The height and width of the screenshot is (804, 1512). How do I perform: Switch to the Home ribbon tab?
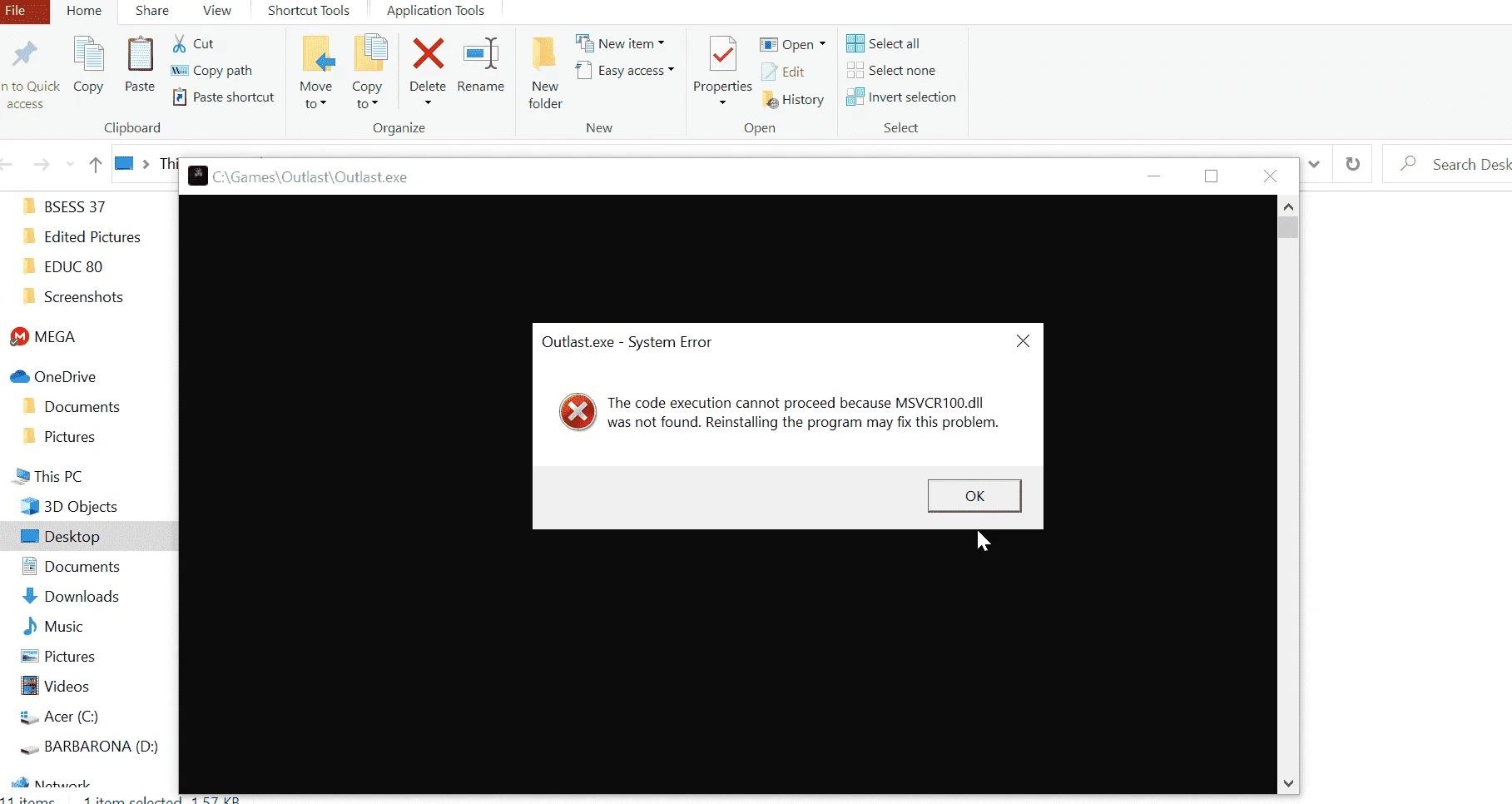click(84, 12)
